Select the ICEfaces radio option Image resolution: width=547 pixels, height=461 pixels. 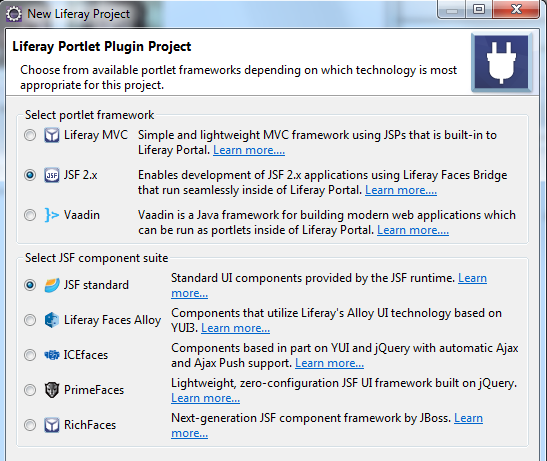(x=30, y=355)
